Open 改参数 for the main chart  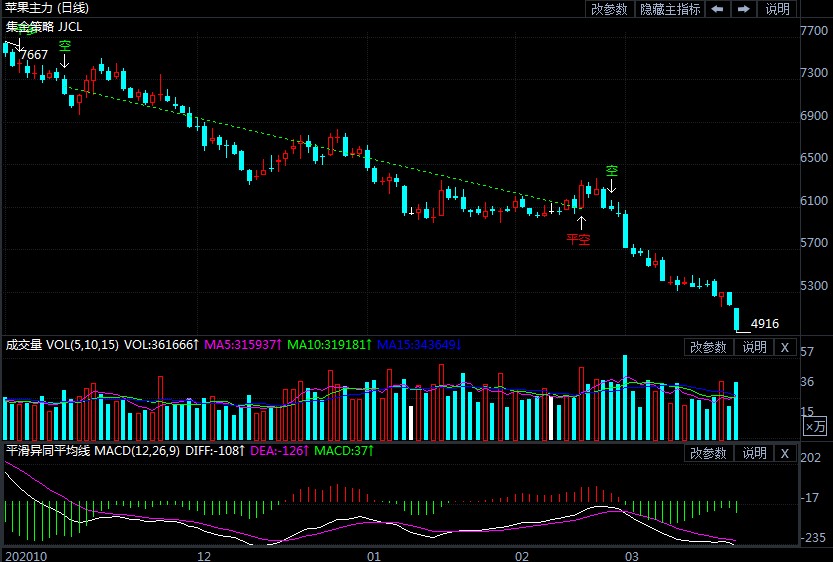609,9
